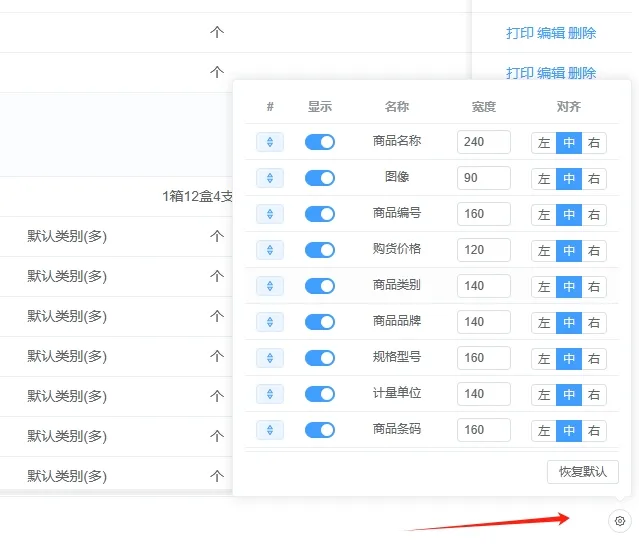
Task: Select center 中 alignment for 图像
Action: pyautogui.click(x=569, y=179)
